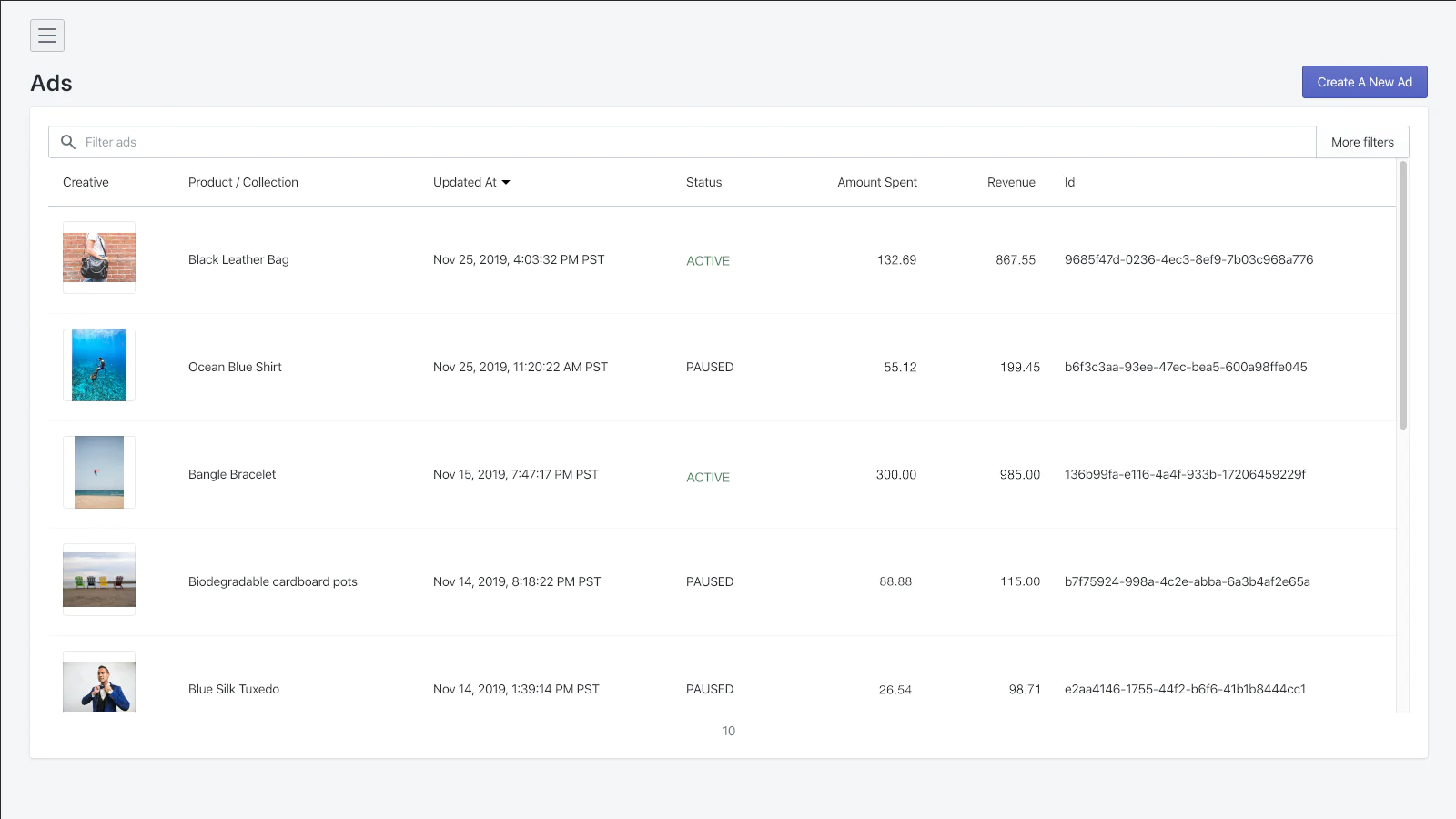The width and height of the screenshot is (1456, 819).
Task: Open Blue Silk Tuxedo creative thumbnail
Action: coord(99,682)
